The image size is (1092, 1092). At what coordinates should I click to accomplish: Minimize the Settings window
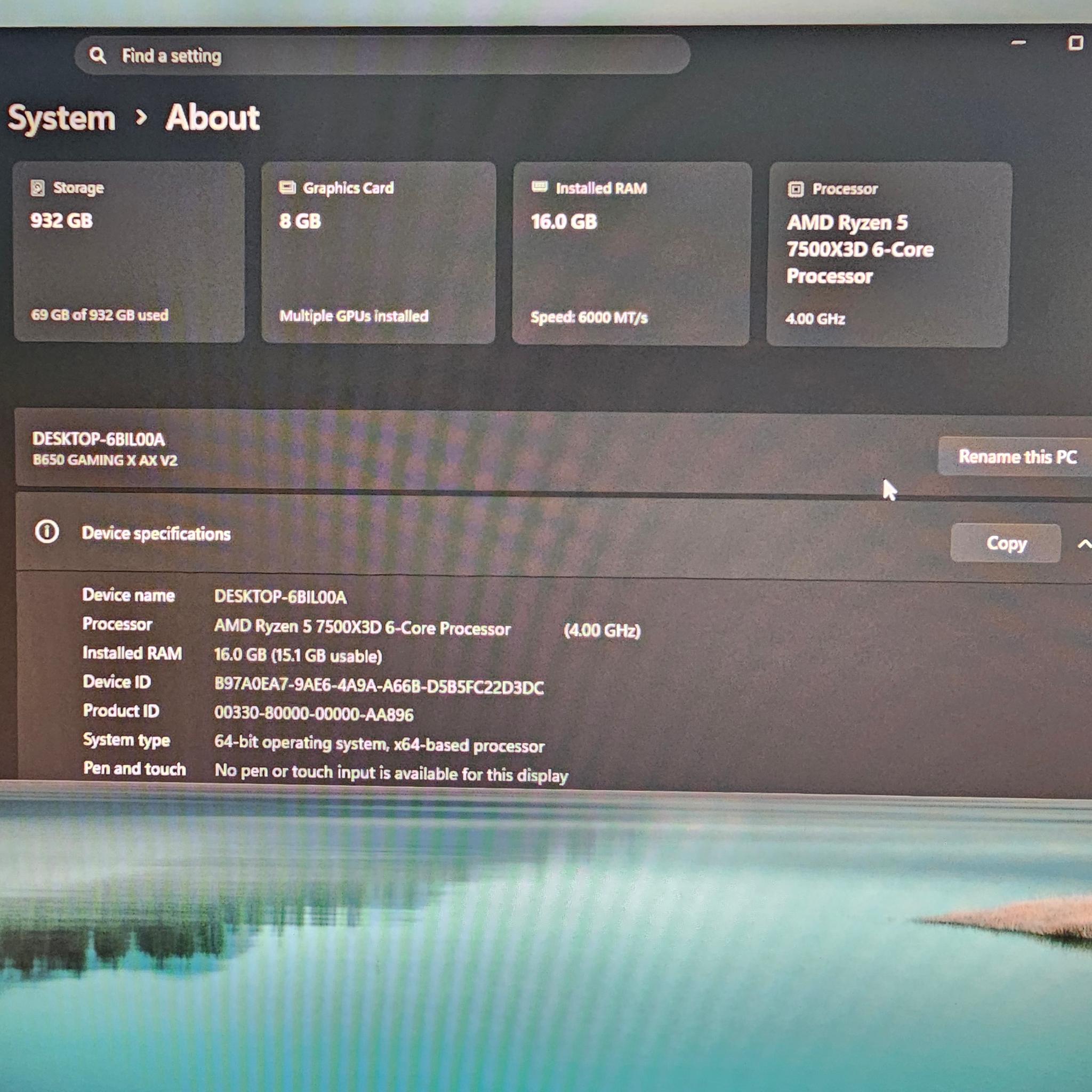click(1018, 43)
